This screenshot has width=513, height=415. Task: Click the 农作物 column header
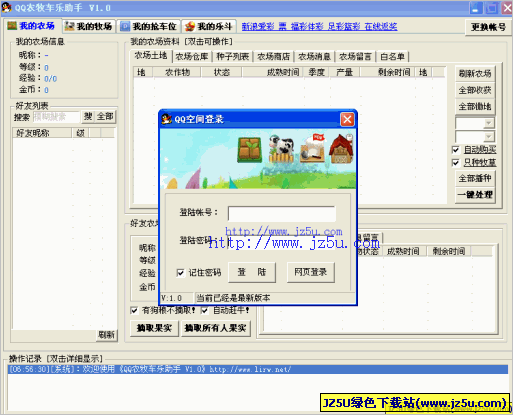pyautogui.click(x=177, y=72)
